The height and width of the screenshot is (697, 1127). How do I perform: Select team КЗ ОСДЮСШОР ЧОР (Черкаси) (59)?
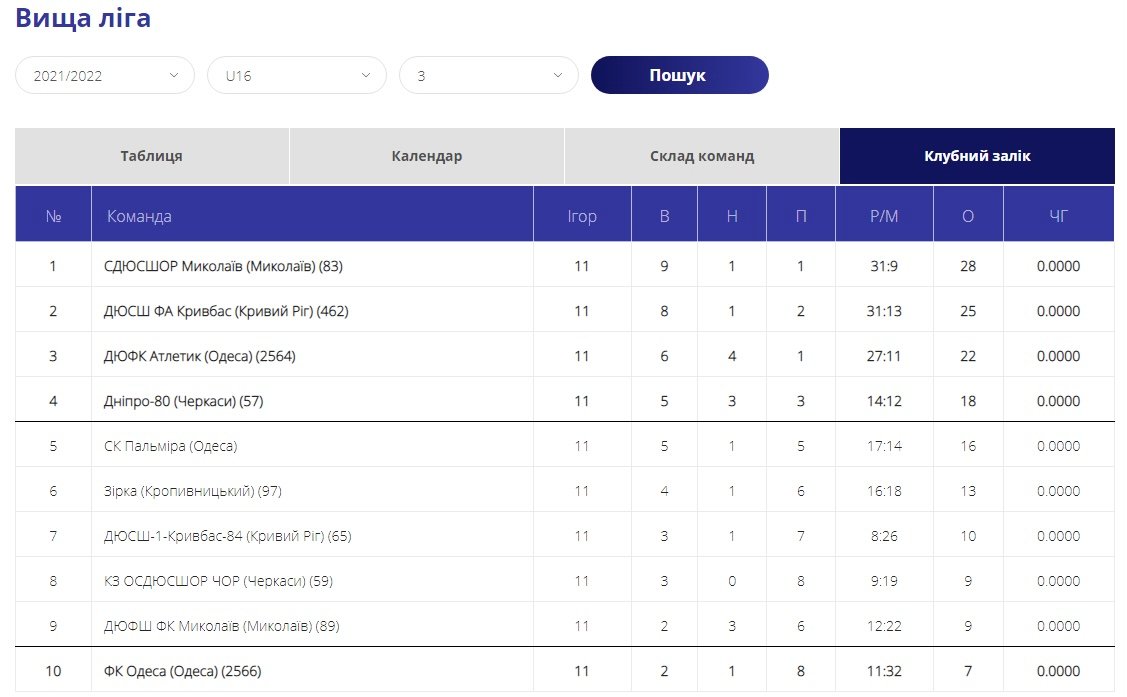[218, 581]
